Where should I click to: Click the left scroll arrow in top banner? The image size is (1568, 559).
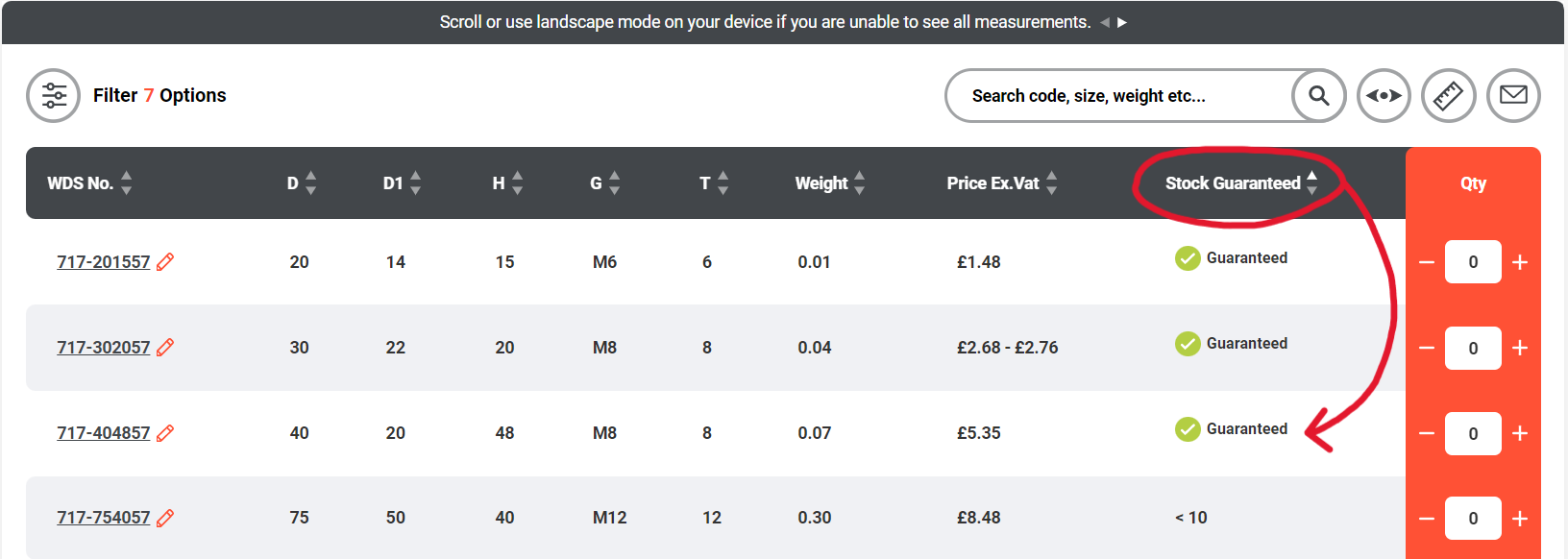(1105, 22)
